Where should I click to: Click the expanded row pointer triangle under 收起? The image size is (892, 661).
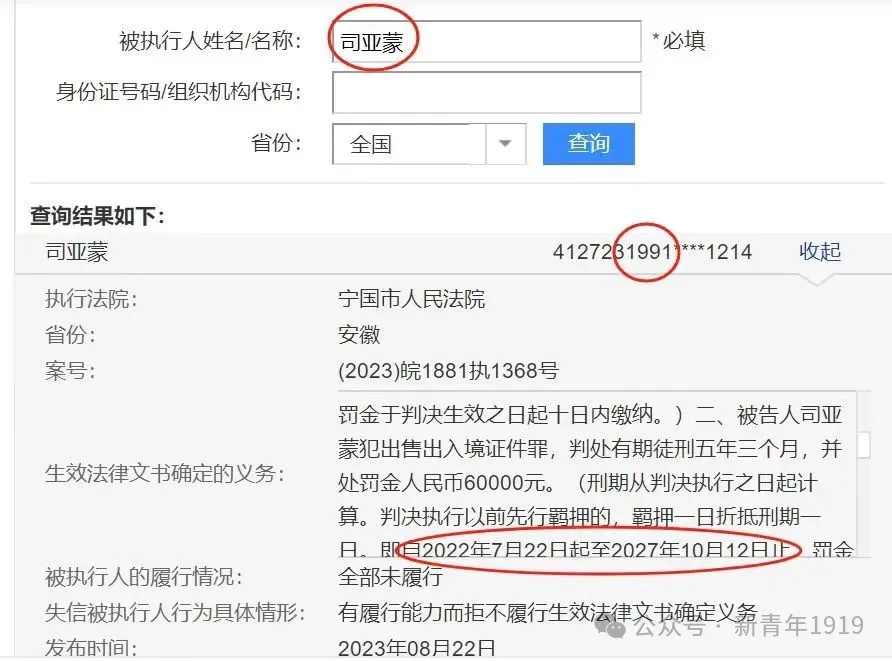817,279
